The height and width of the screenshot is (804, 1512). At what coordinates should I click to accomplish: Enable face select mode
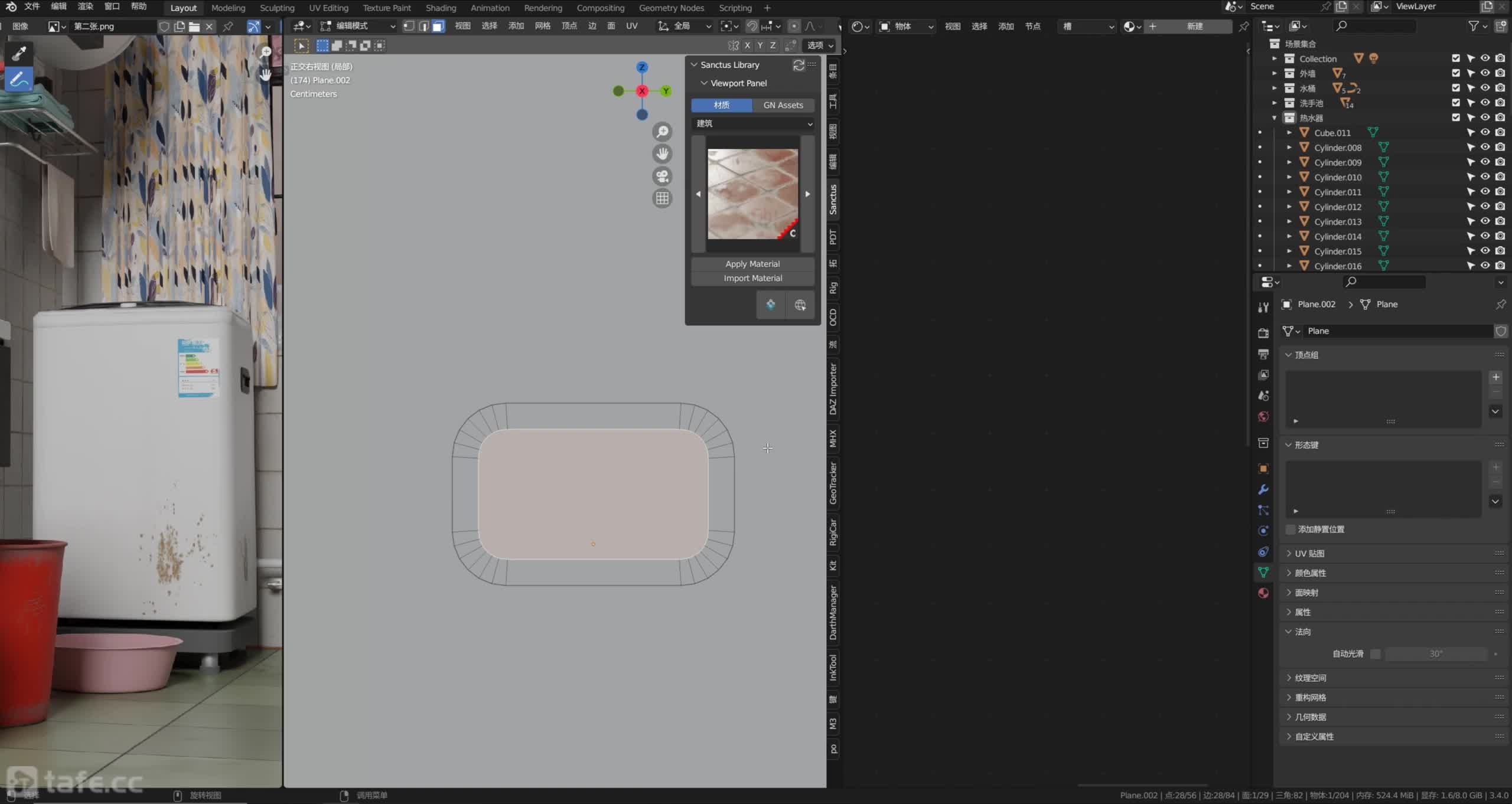point(438,26)
